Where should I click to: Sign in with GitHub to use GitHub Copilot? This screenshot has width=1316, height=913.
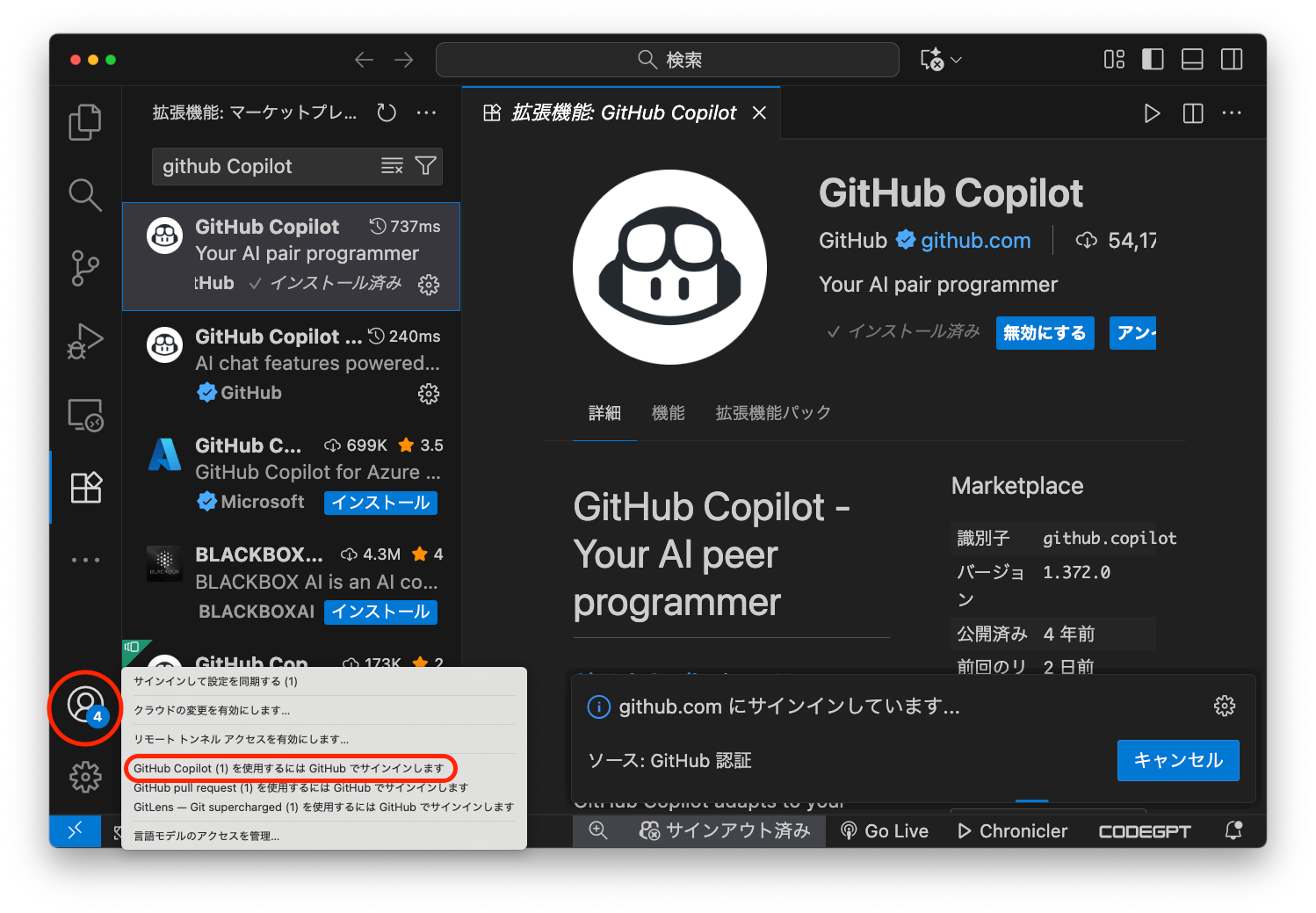324,768
